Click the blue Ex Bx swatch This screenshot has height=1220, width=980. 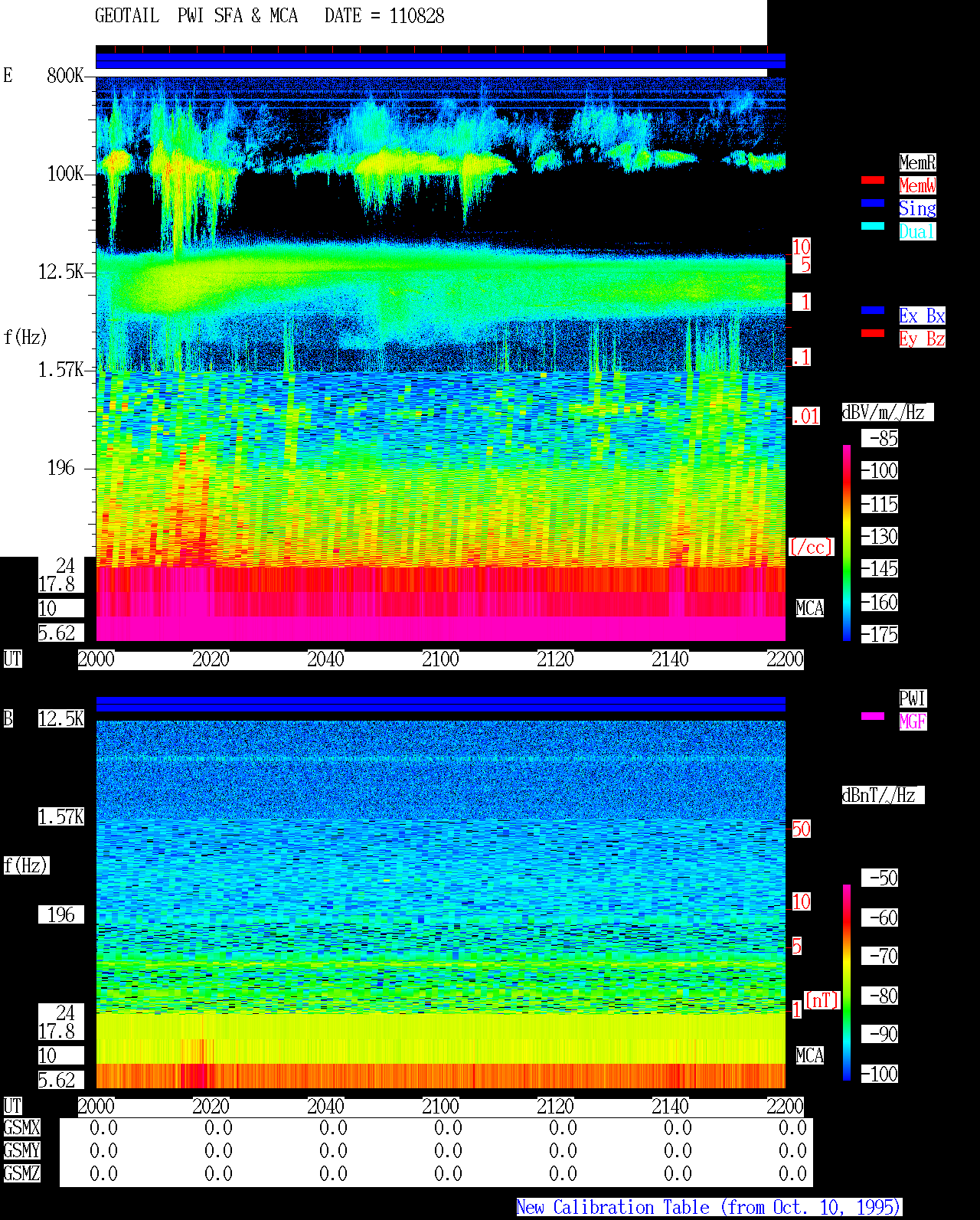[x=873, y=310]
